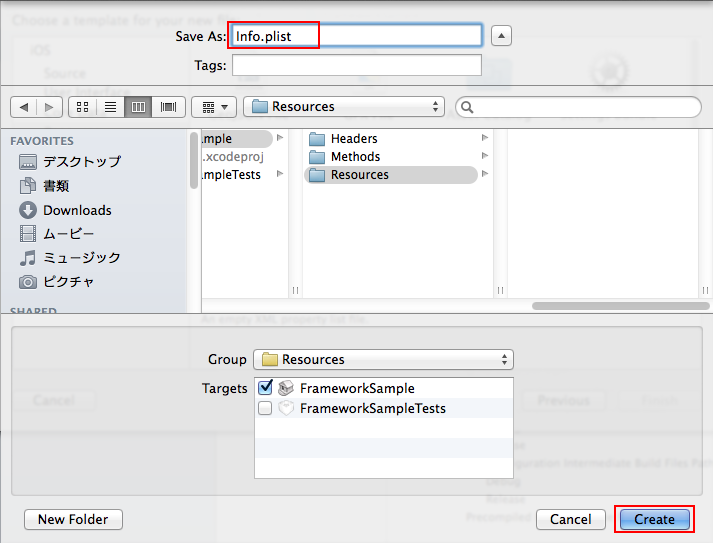
Task: Select Music (ミュージック) in sidebar
Action: pyautogui.click(x=70, y=258)
